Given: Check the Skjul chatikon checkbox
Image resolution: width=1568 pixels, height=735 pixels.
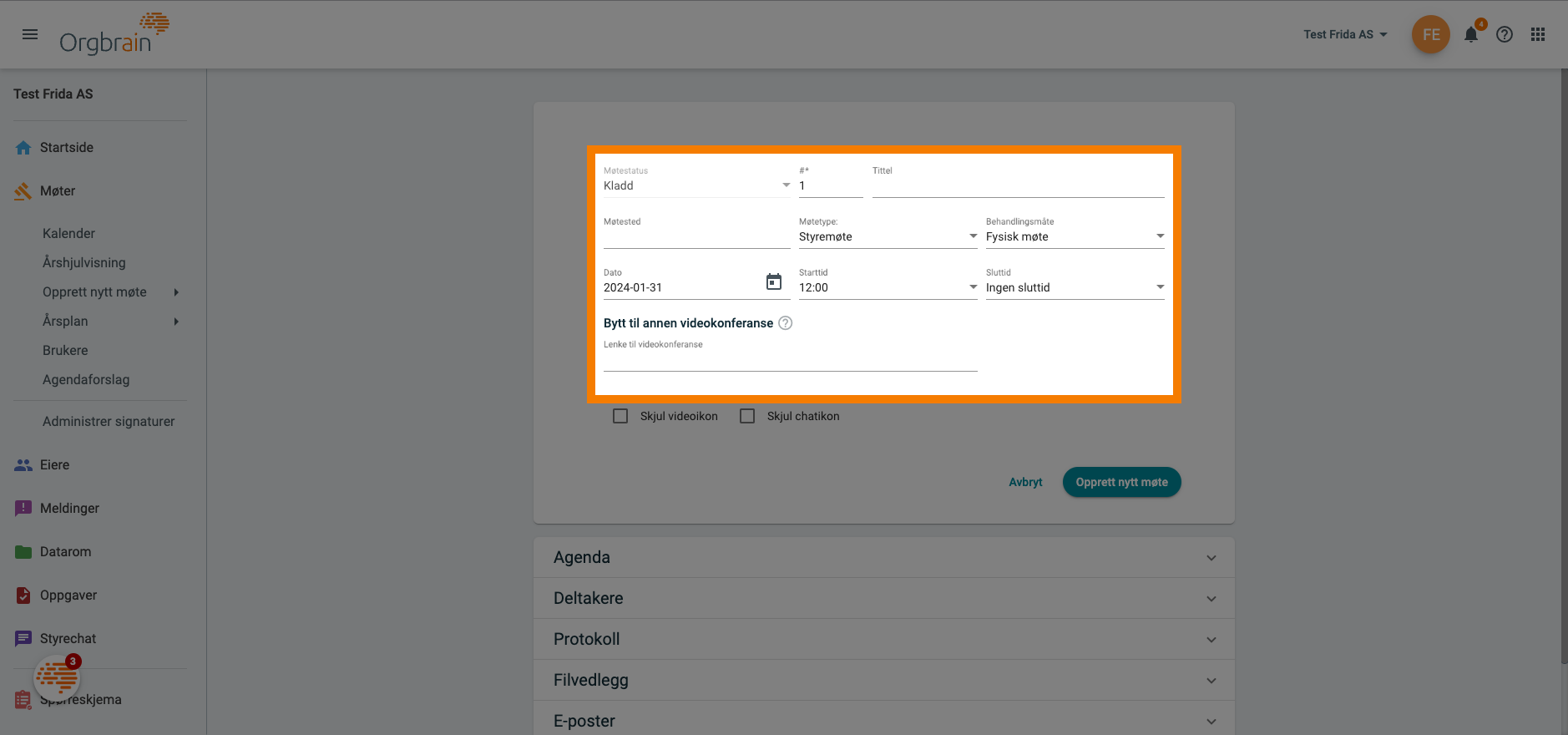Looking at the screenshot, I should pyautogui.click(x=747, y=416).
